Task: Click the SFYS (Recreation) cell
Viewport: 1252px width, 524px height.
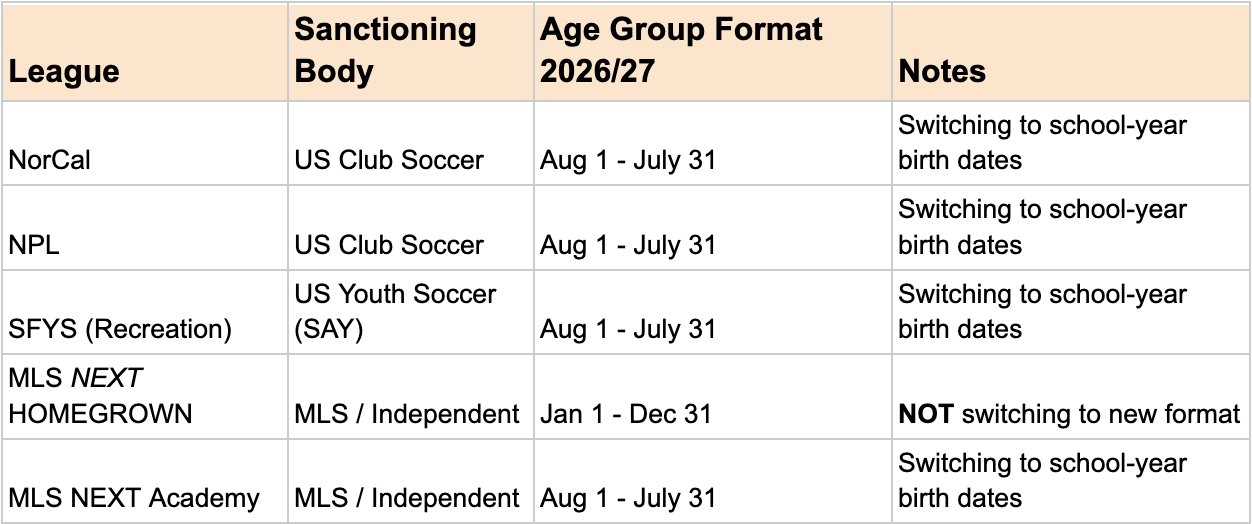Action: pyautogui.click(x=145, y=312)
